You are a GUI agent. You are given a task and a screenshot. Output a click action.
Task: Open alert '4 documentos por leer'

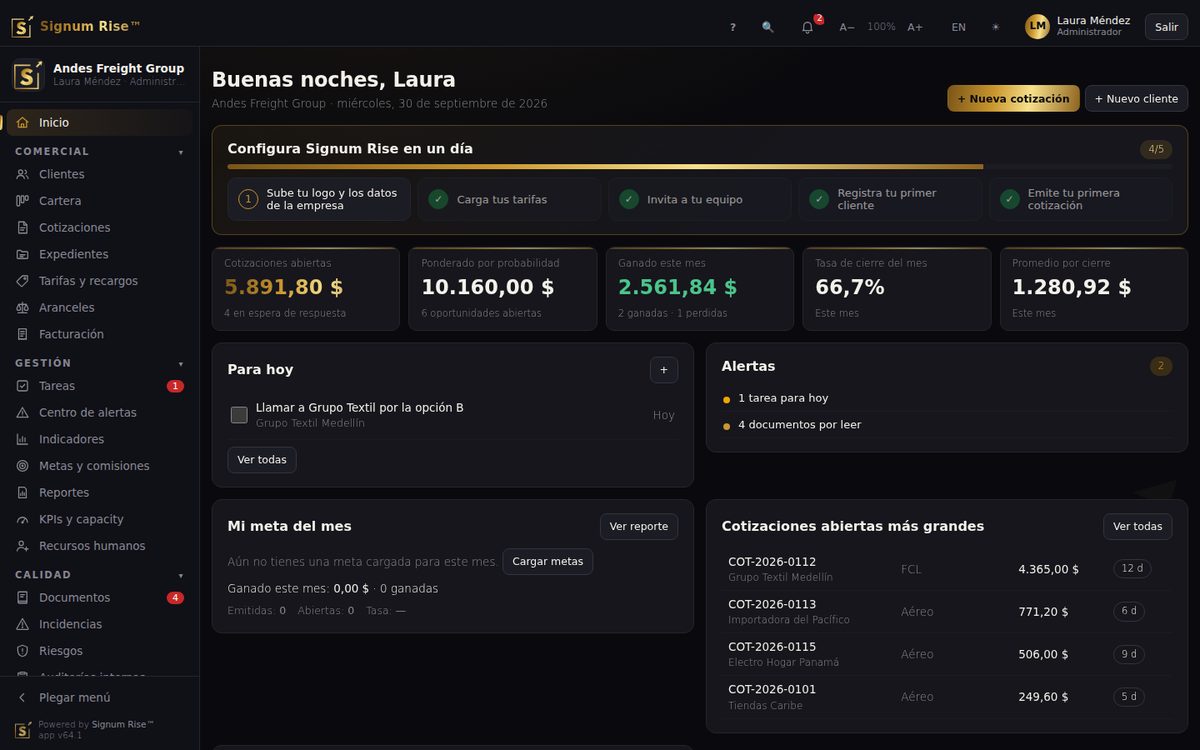tap(947, 425)
